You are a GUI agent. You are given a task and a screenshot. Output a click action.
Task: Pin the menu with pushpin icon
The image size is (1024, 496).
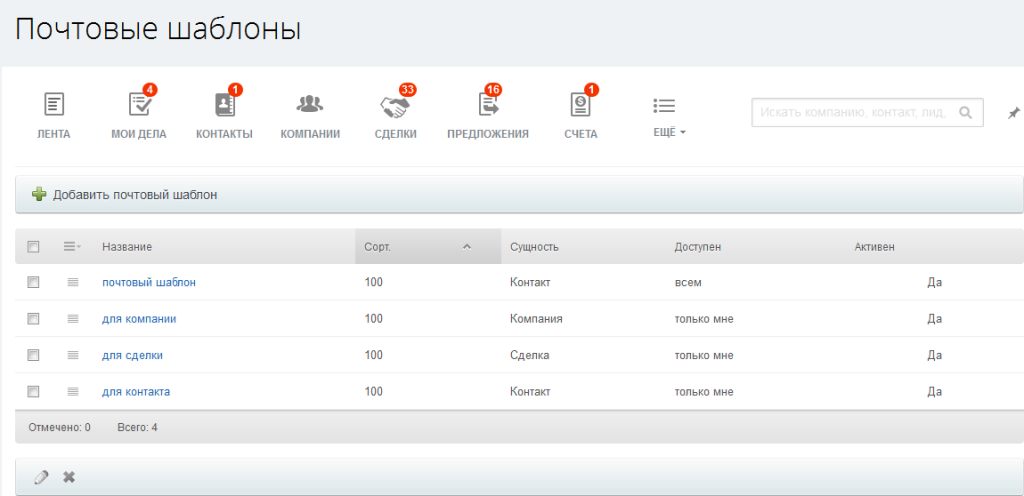[x=1012, y=114]
